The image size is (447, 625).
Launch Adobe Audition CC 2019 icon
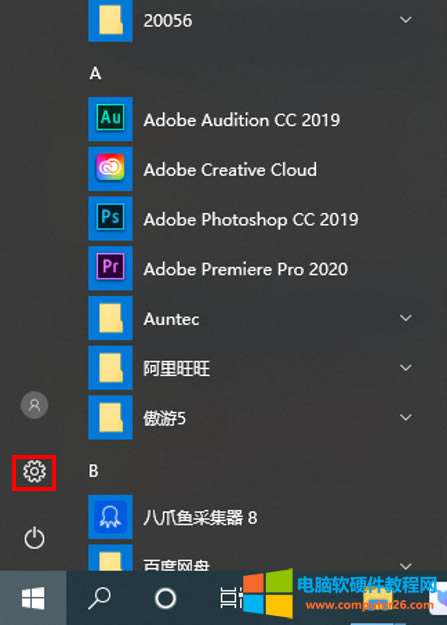110,119
